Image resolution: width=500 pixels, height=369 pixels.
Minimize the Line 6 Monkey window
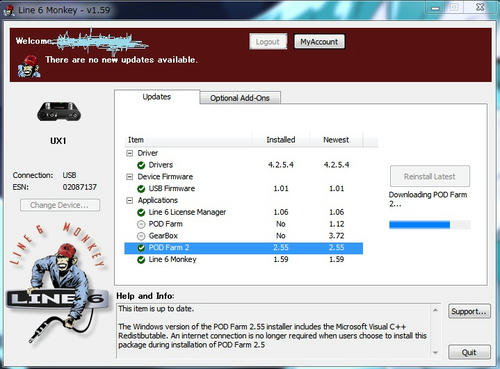point(436,8)
